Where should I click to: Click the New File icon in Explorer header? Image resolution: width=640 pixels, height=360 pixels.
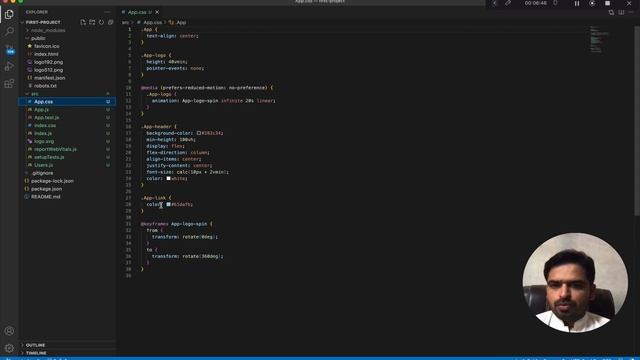coord(83,22)
